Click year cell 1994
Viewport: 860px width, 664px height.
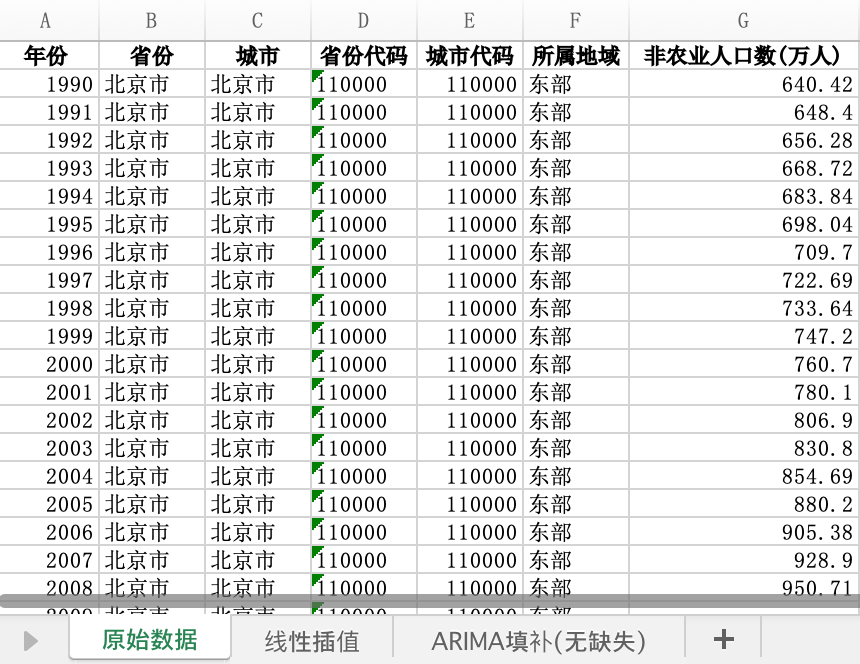pos(49,196)
